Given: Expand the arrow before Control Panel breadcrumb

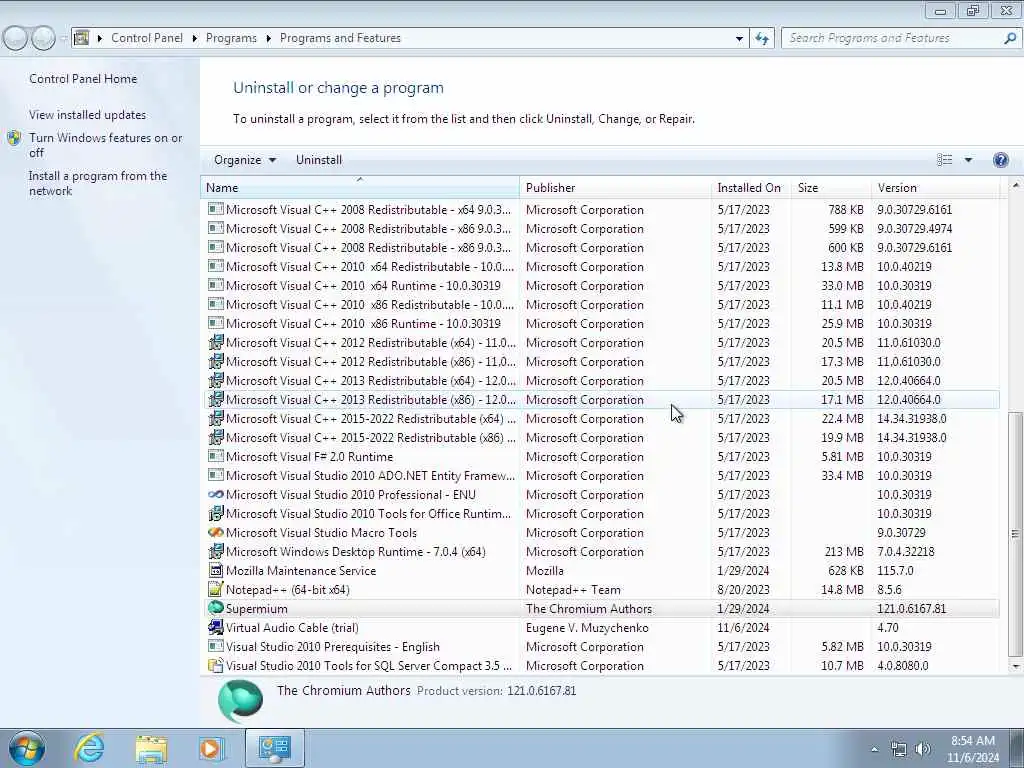Looking at the screenshot, I should pos(100,39).
